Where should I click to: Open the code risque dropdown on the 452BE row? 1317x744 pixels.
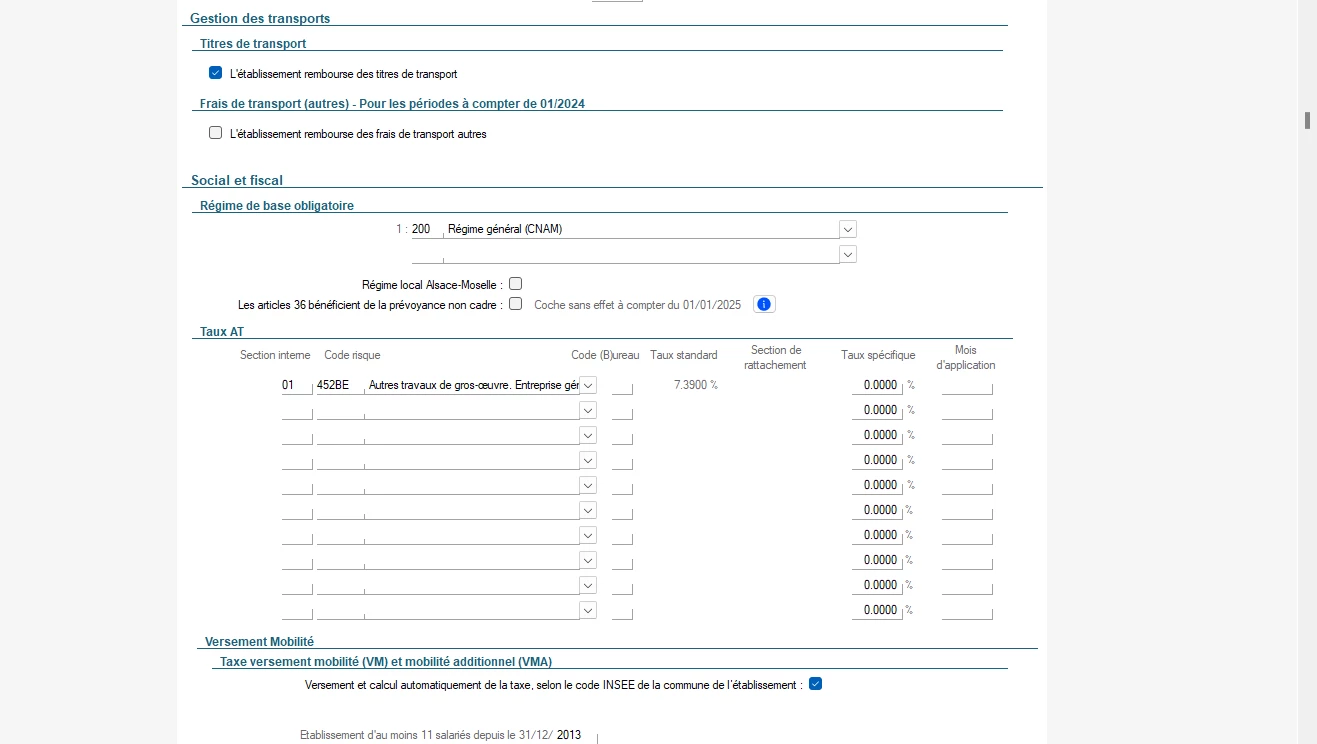coord(588,385)
